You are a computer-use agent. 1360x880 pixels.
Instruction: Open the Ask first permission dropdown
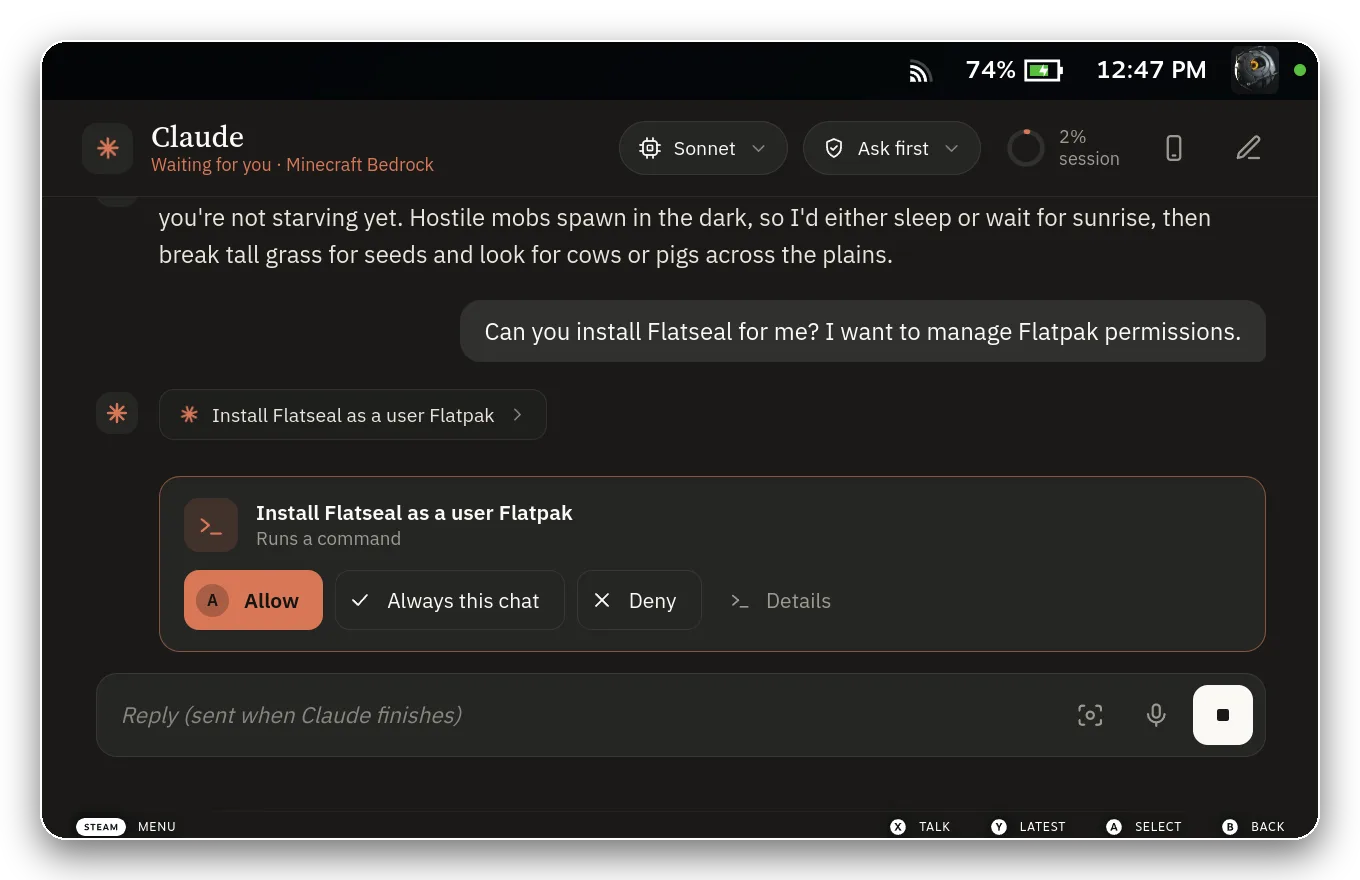(x=891, y=148)
